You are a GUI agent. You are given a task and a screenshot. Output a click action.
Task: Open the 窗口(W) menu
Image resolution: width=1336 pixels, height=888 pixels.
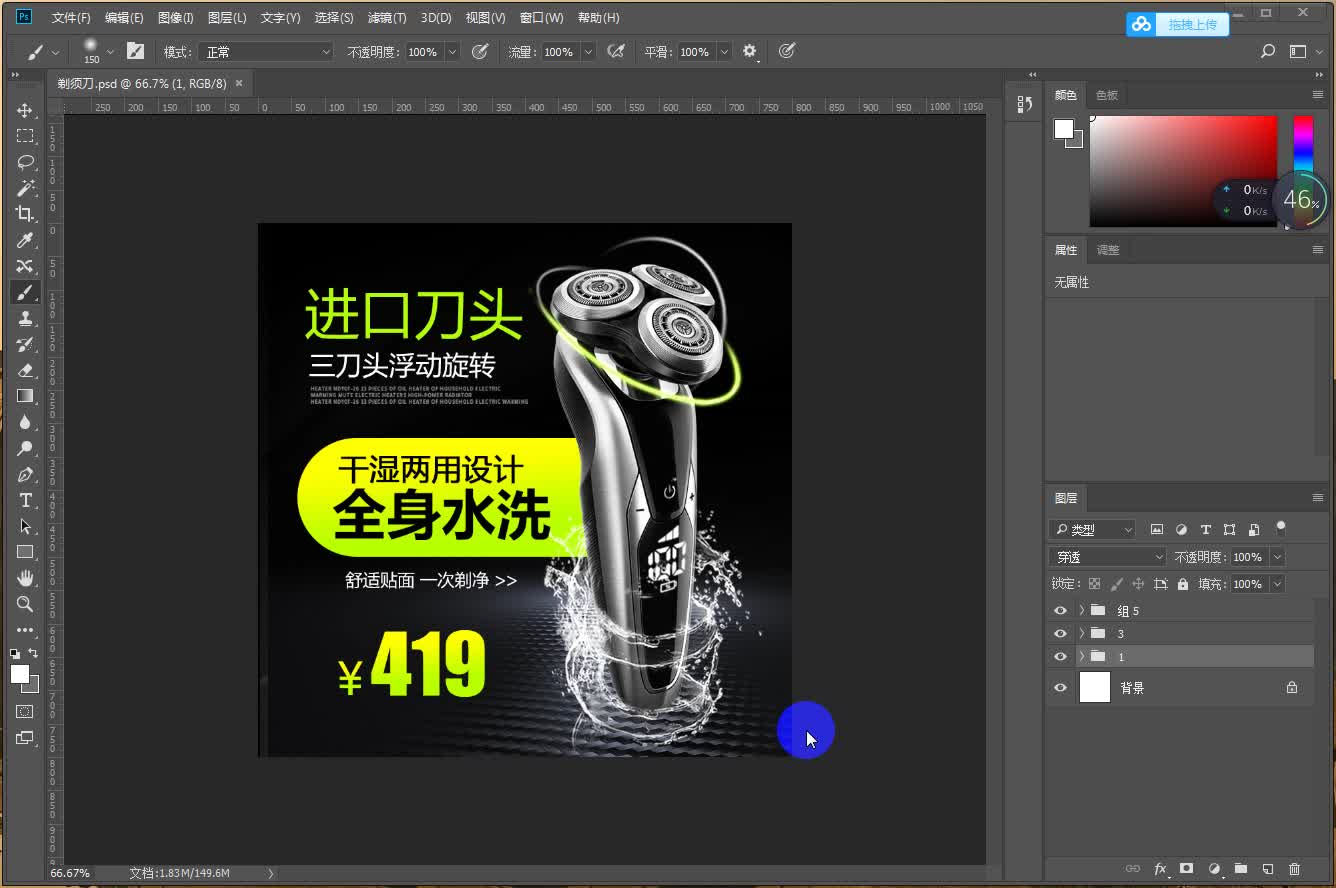[x=541, y=18]
